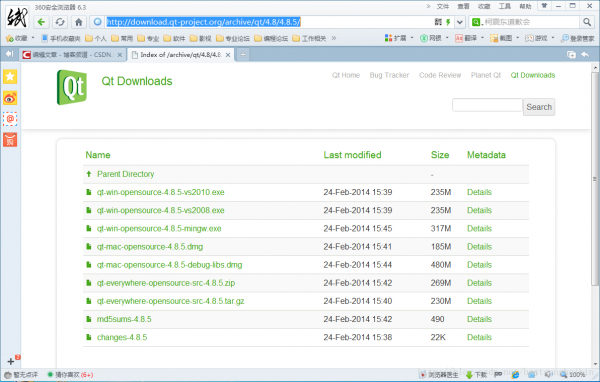Open the 网银 dropdown
600x382 pixels.
[x=434, y=38]
